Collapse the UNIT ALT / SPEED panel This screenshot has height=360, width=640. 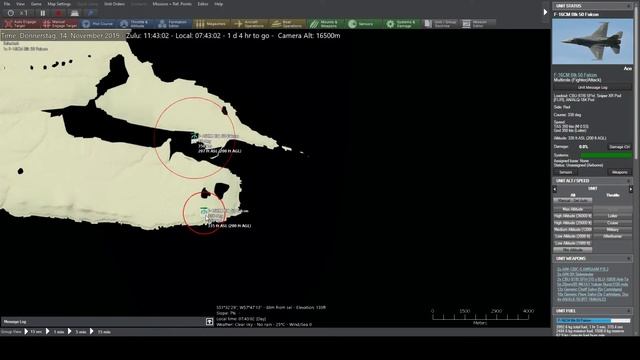click(629, 181)
